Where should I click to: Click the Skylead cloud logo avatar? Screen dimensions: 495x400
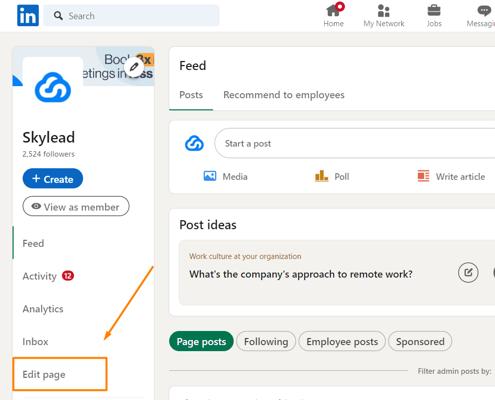coord(53,87)
